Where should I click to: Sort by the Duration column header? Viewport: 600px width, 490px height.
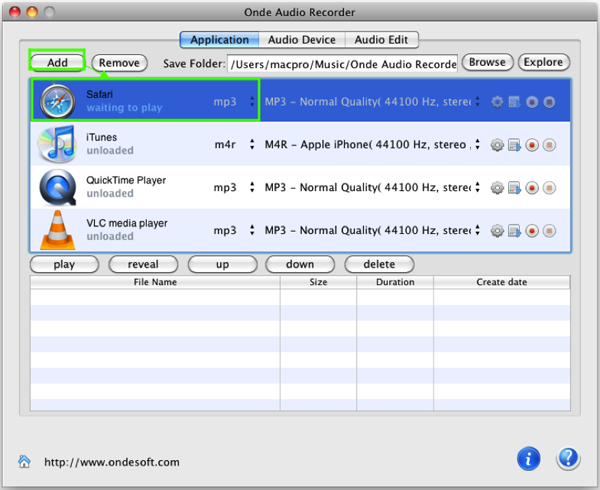coord(394,282)
